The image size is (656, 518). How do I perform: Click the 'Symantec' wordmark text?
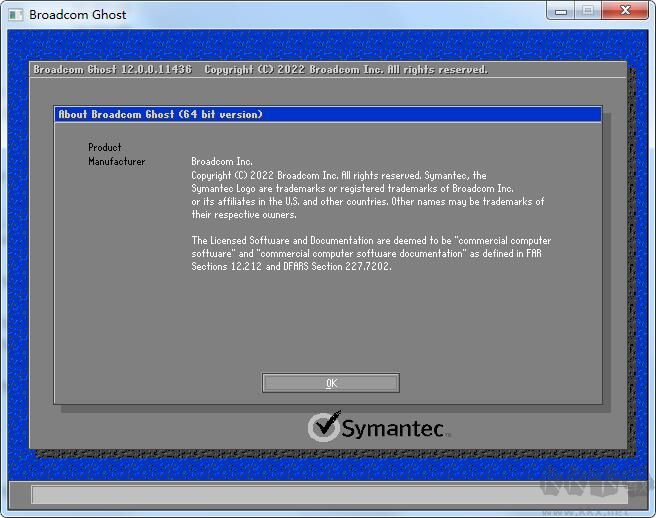392,428
